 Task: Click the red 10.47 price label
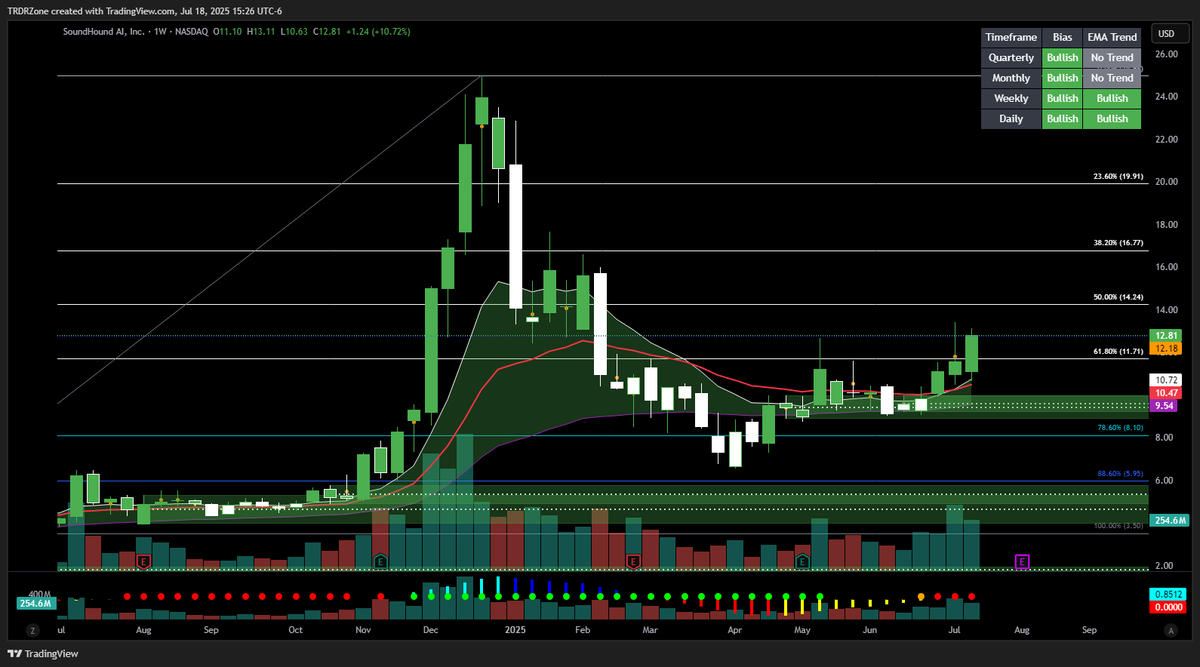tap(1167, 393)
